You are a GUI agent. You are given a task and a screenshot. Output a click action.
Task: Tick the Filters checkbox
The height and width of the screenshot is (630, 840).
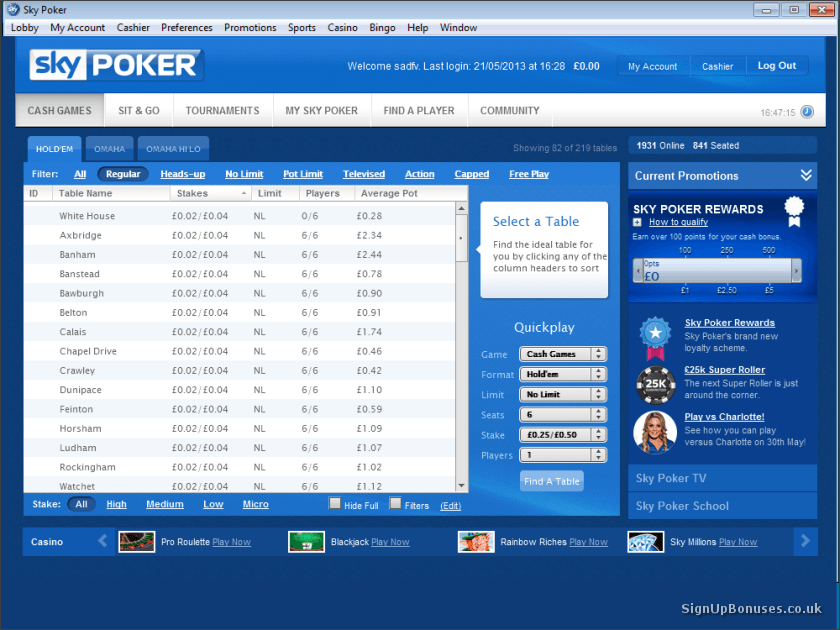(x=395, y=503)
